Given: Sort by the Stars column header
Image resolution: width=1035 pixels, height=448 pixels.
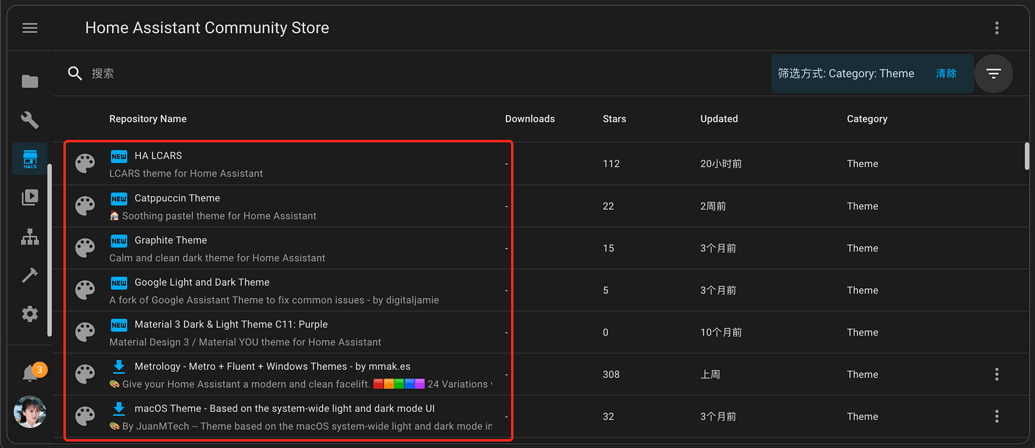Looking at the screenshot, I should pos(614,119).
